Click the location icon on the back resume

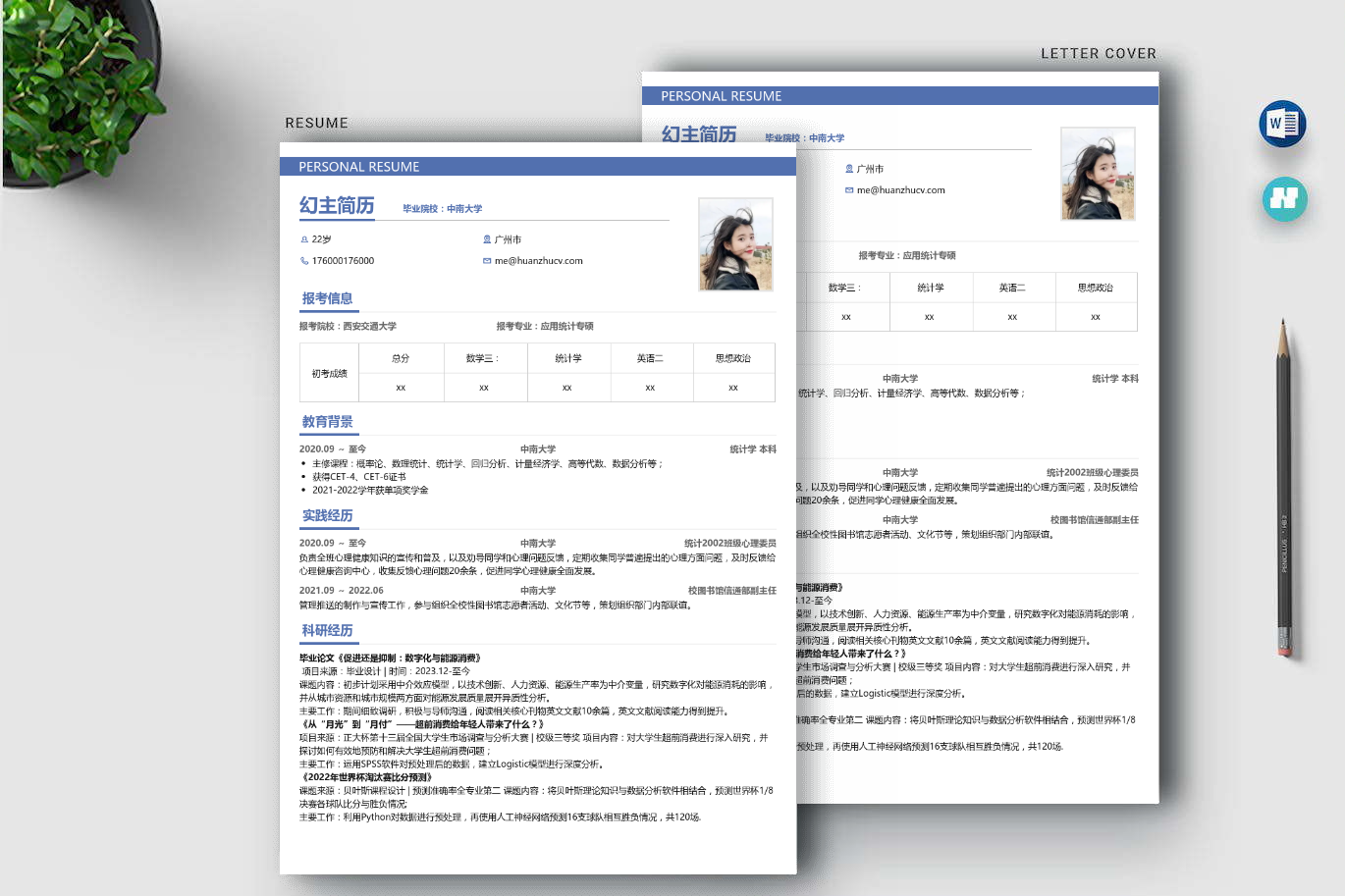(849, 169)
